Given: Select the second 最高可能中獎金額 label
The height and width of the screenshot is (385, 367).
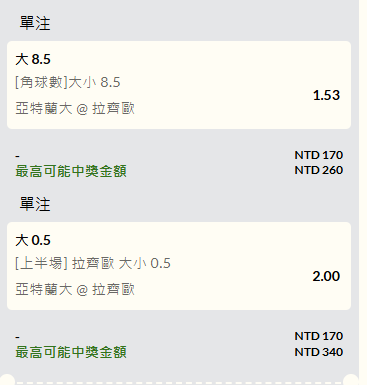Looking at the screenshot, I should coord(71,352).
